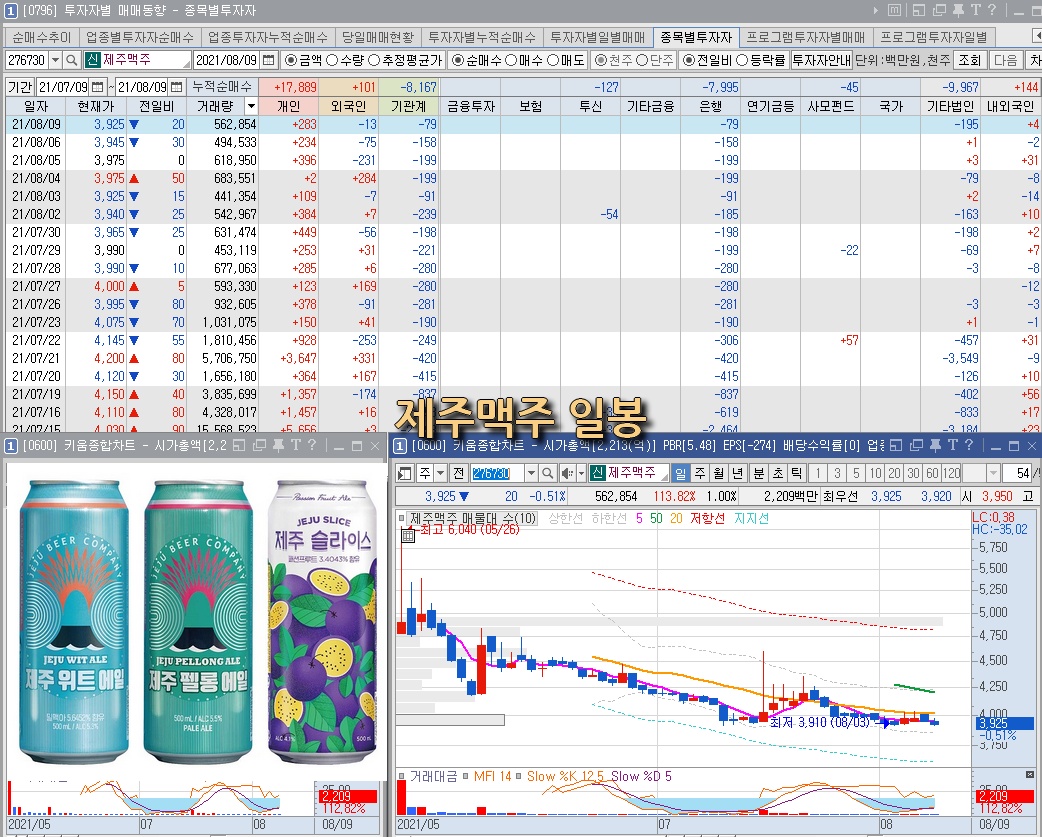This screenshot has width=1042, height=837.
Task: Click the window link icon in right chart title bar
Action: (x=918, y=446)
